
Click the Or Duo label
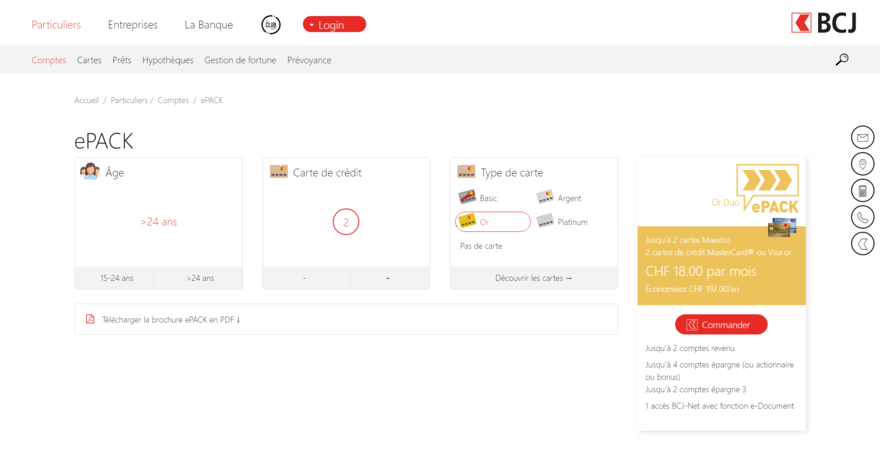pos(725,203)
